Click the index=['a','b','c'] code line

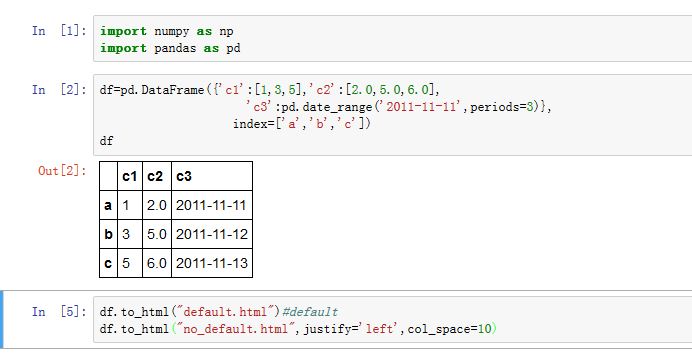click(302, 124)
